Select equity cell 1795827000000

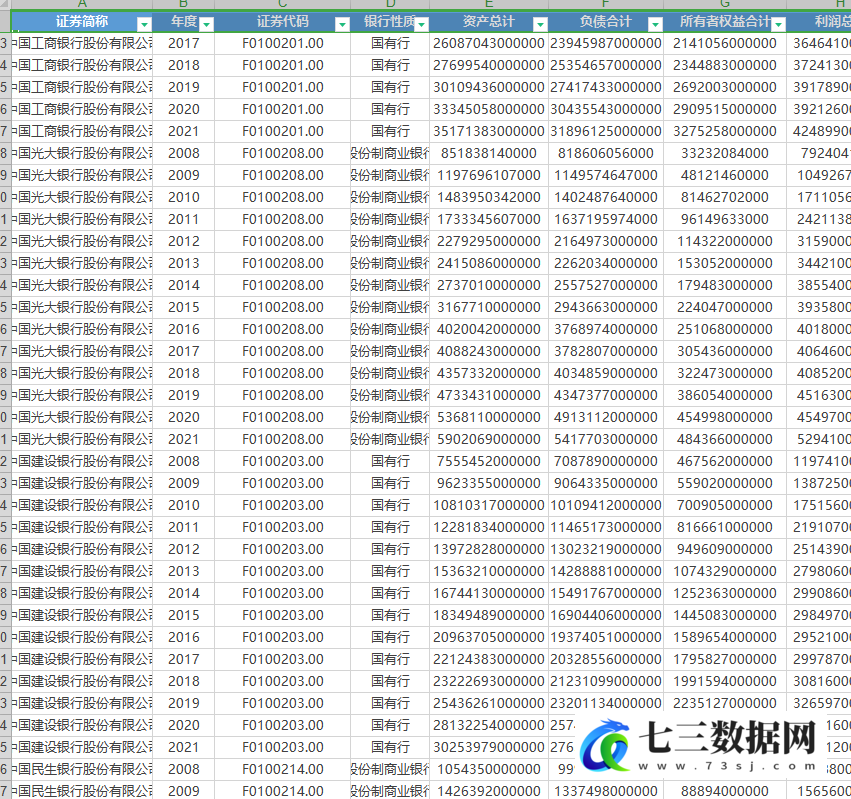click(725, 659)
